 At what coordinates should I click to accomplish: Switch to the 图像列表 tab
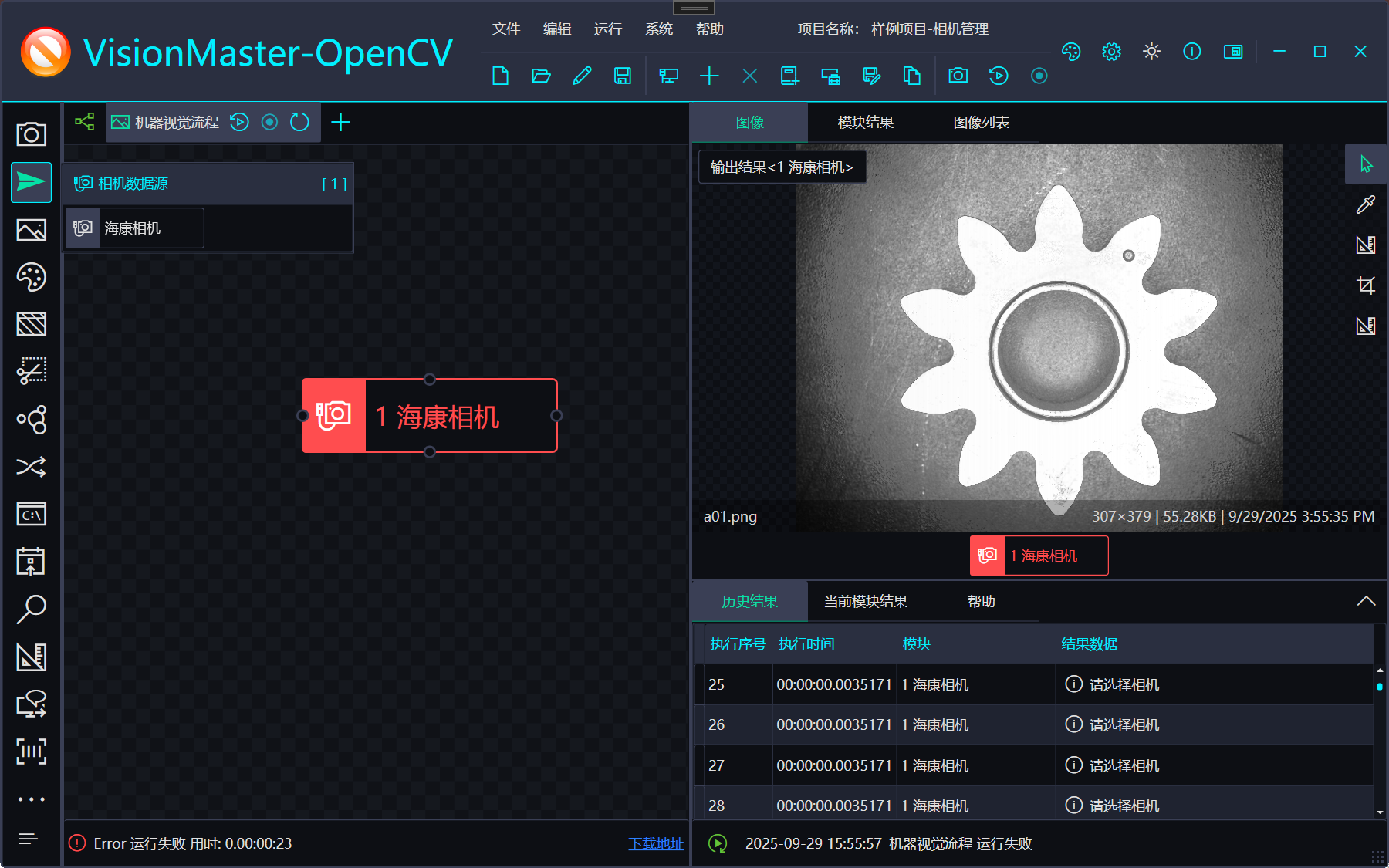[x=982, y=123]
